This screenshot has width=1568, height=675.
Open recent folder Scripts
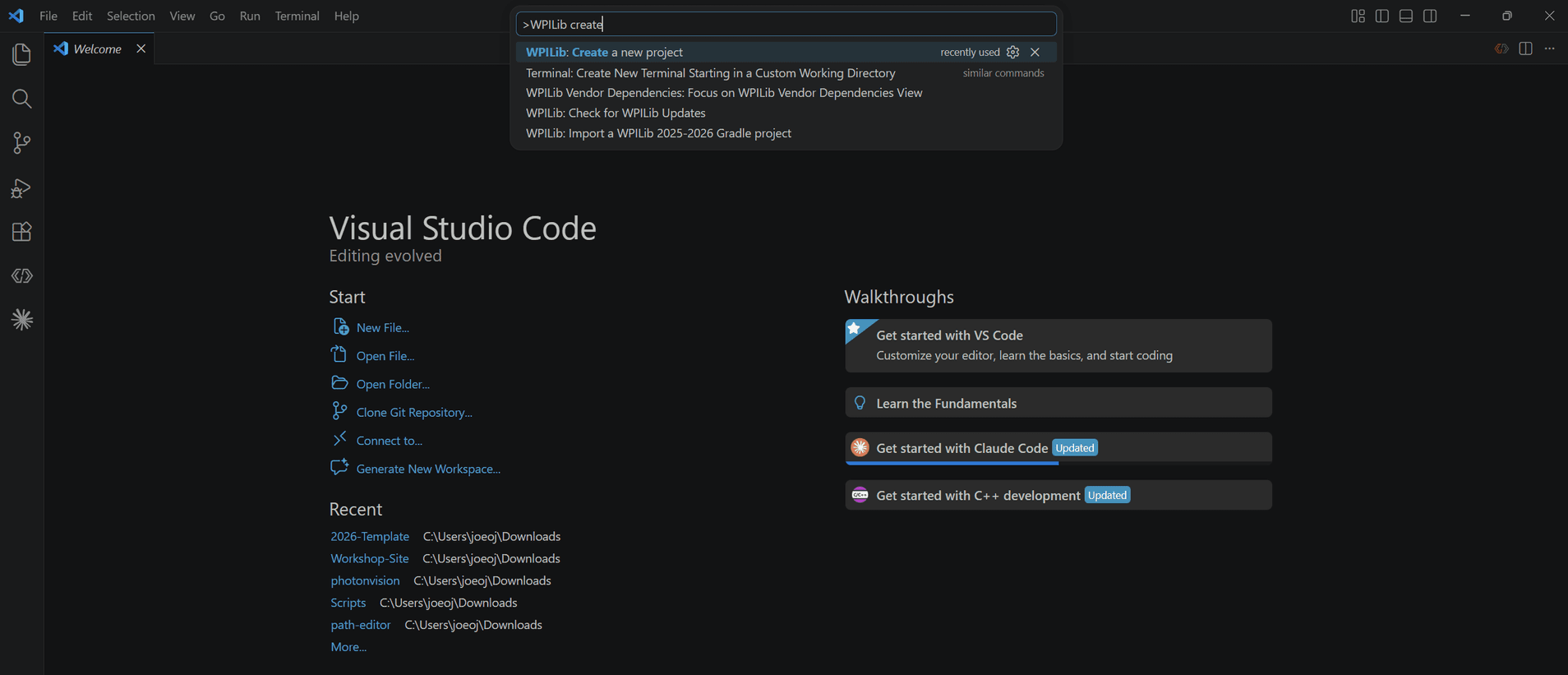pyautogui.click(x=348, y=603)
